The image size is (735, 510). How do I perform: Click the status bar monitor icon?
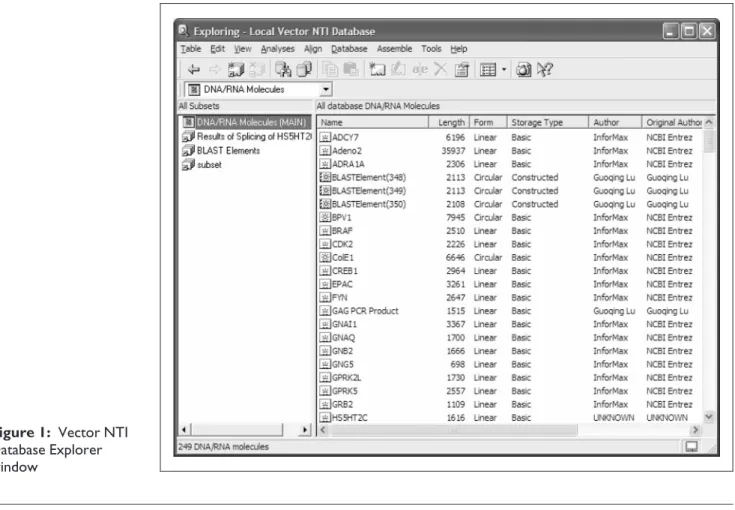[x=691, y=447]
